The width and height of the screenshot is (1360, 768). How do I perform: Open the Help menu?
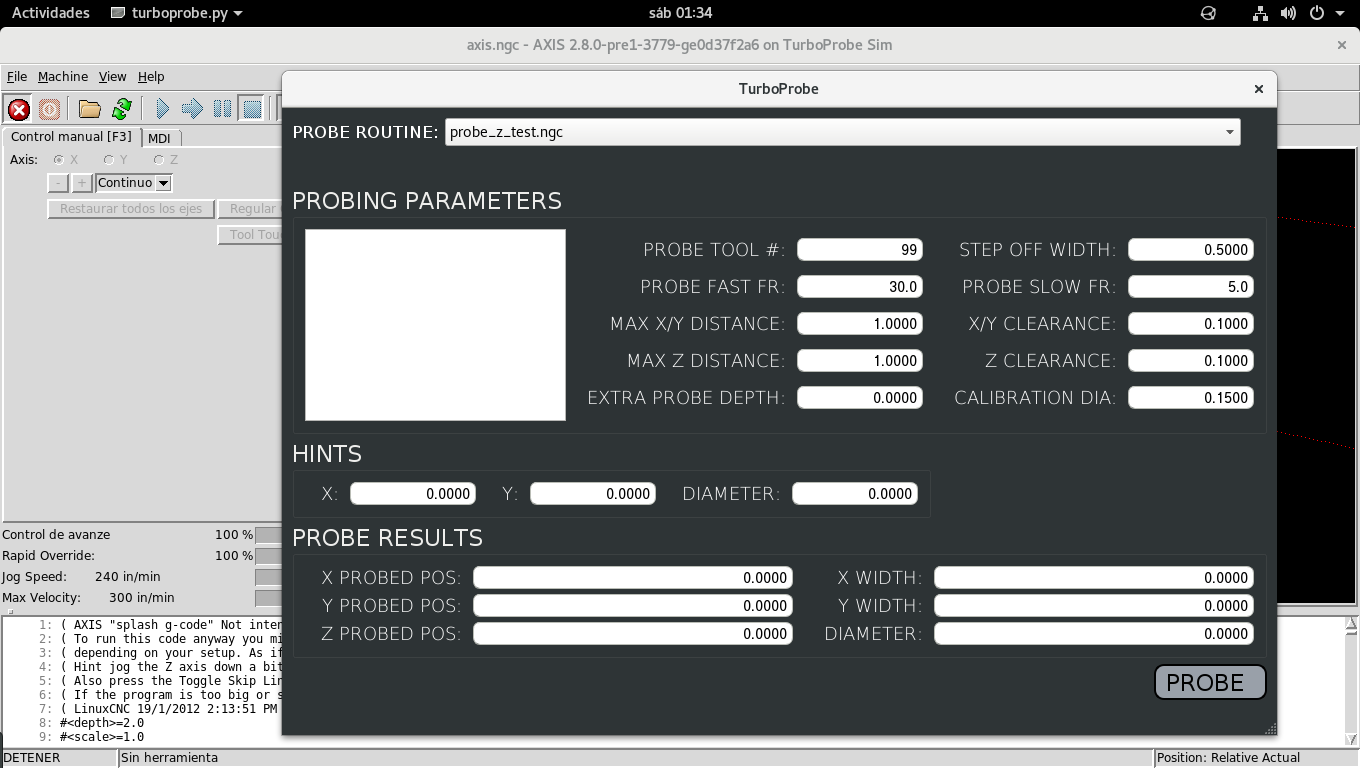[x=151, y=77]
